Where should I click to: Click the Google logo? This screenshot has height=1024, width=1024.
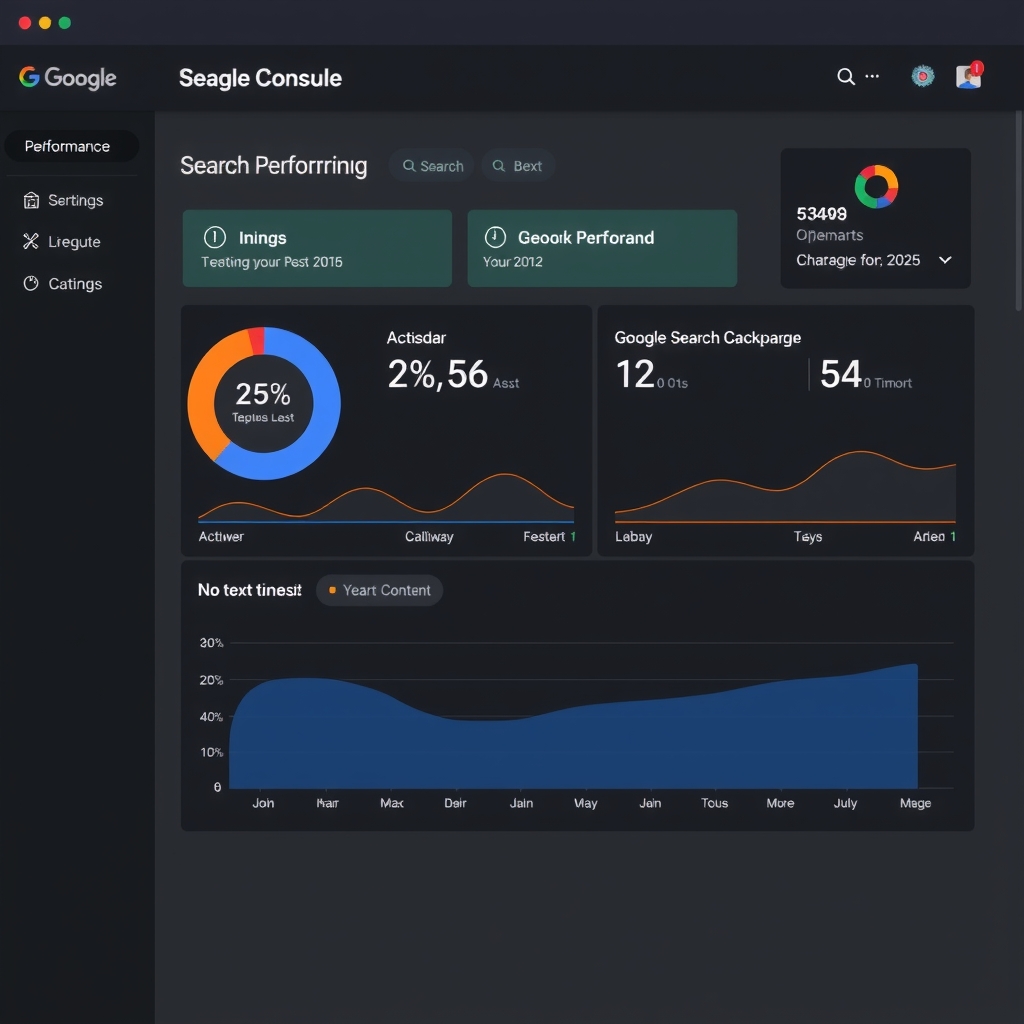click(67, 78)
